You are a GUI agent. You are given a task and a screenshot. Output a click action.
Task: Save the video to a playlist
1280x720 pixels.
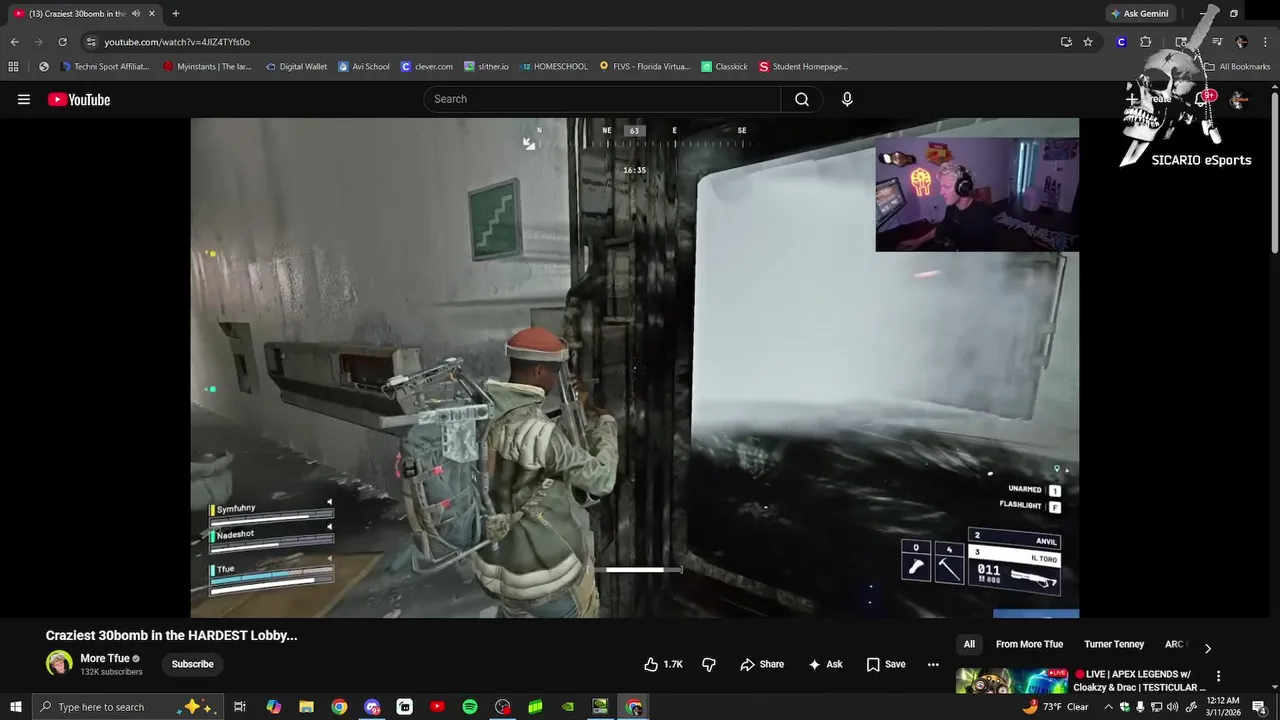tap(886, 664)
